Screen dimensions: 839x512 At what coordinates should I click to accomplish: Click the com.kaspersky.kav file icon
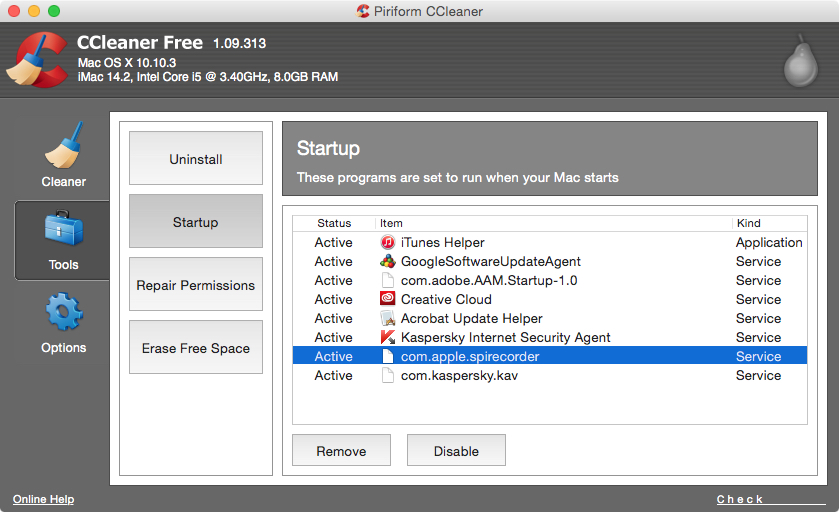click(x=387, y=376)
